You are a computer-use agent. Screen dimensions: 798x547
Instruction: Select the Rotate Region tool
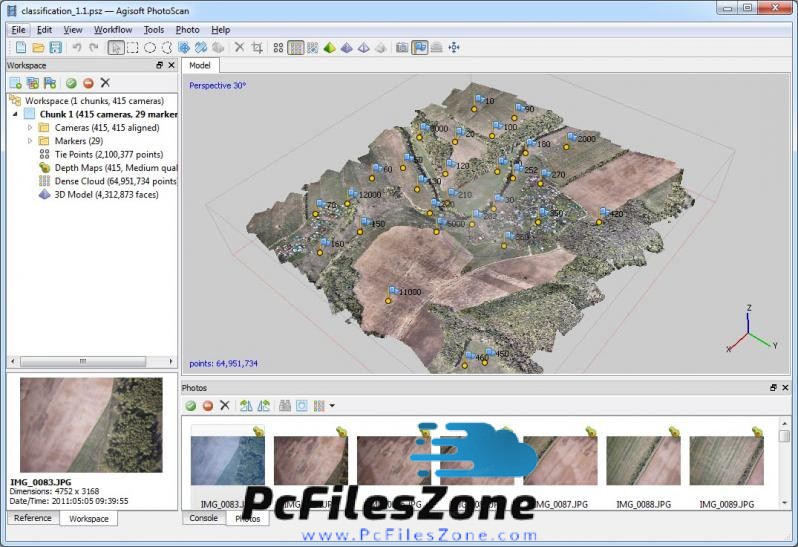pyautogui.click(x=201, y=48)
